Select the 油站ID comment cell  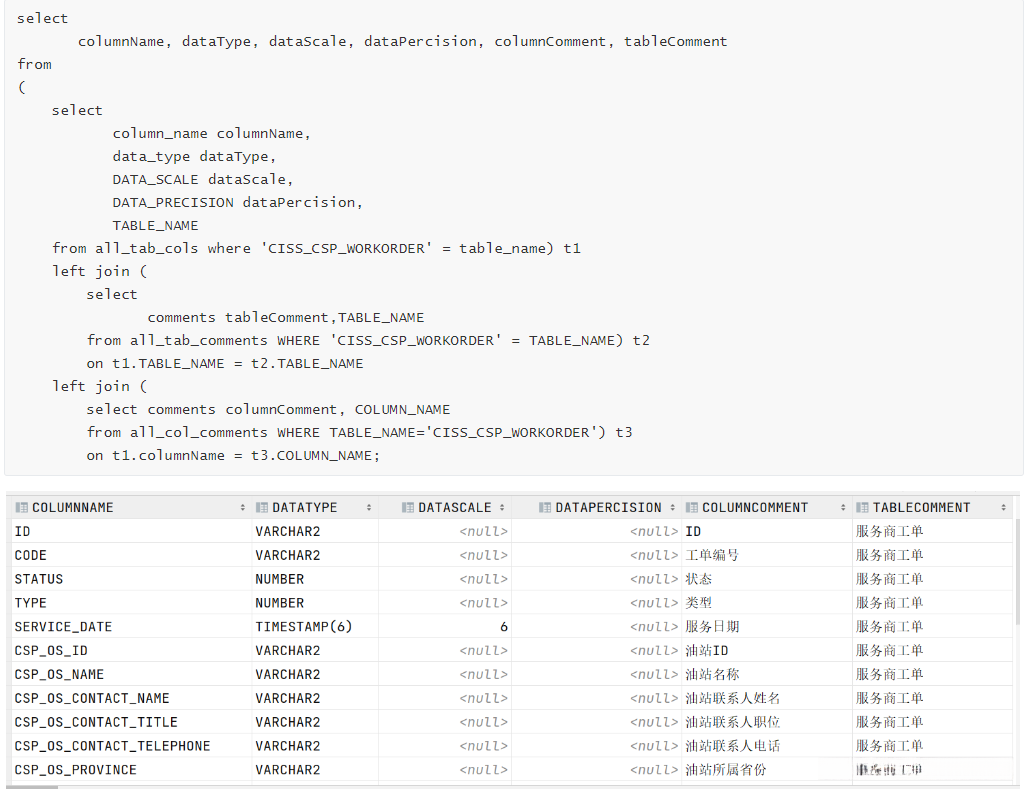tap(767, 651)
